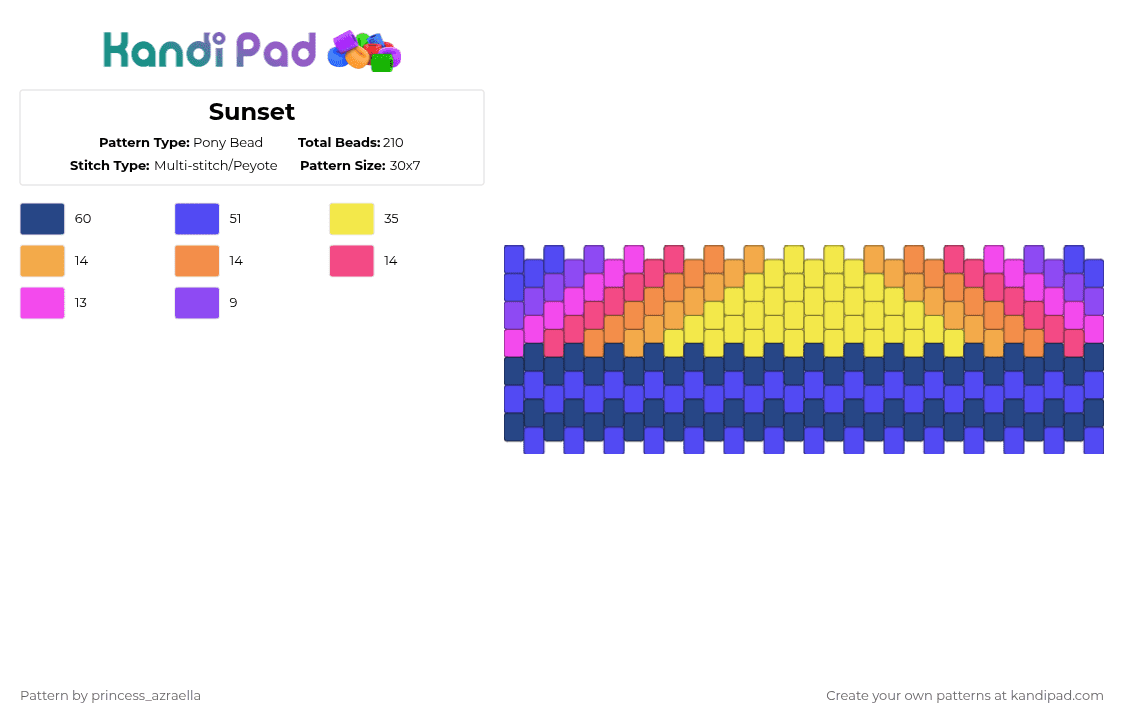The height and width of the screenshot is (720, 1124).
Task: Select the purple color swatch
Action: [x=197, y=303]
